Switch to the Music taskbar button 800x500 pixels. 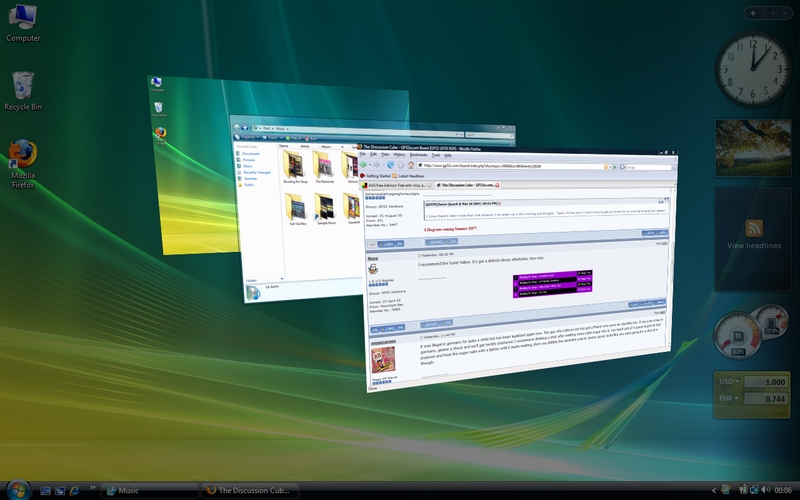click(x=149, y=490)
